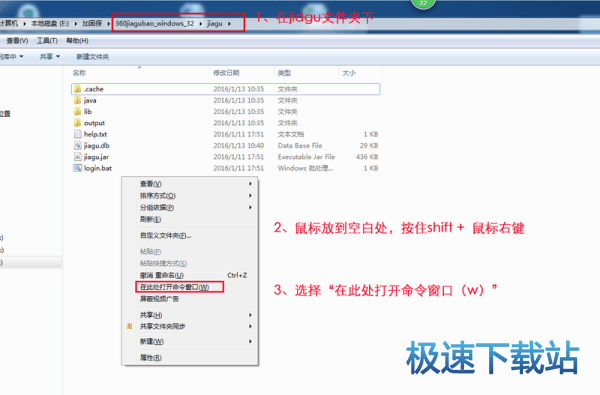Click the java folder icon

[78, 100]
